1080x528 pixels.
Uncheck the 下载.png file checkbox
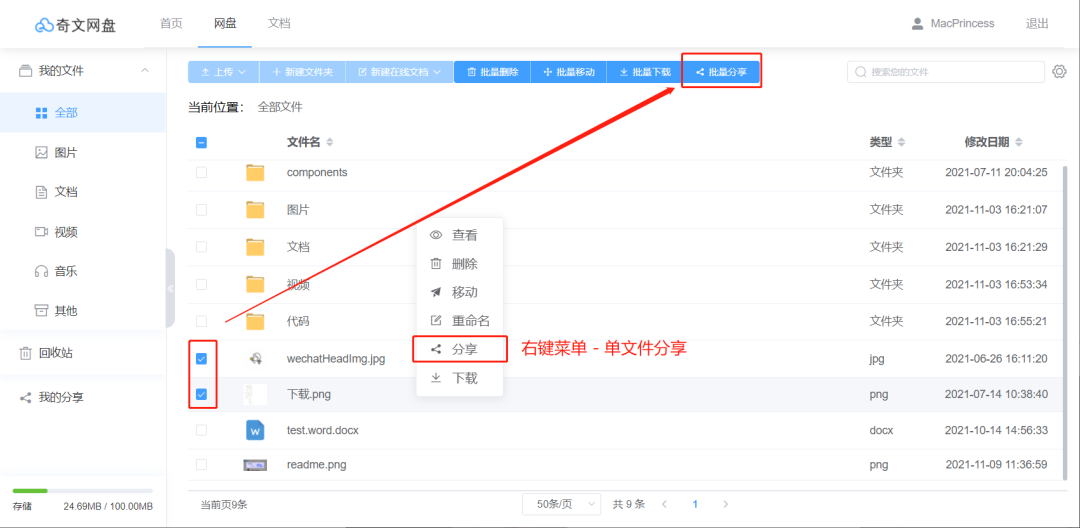coord(201,394)
